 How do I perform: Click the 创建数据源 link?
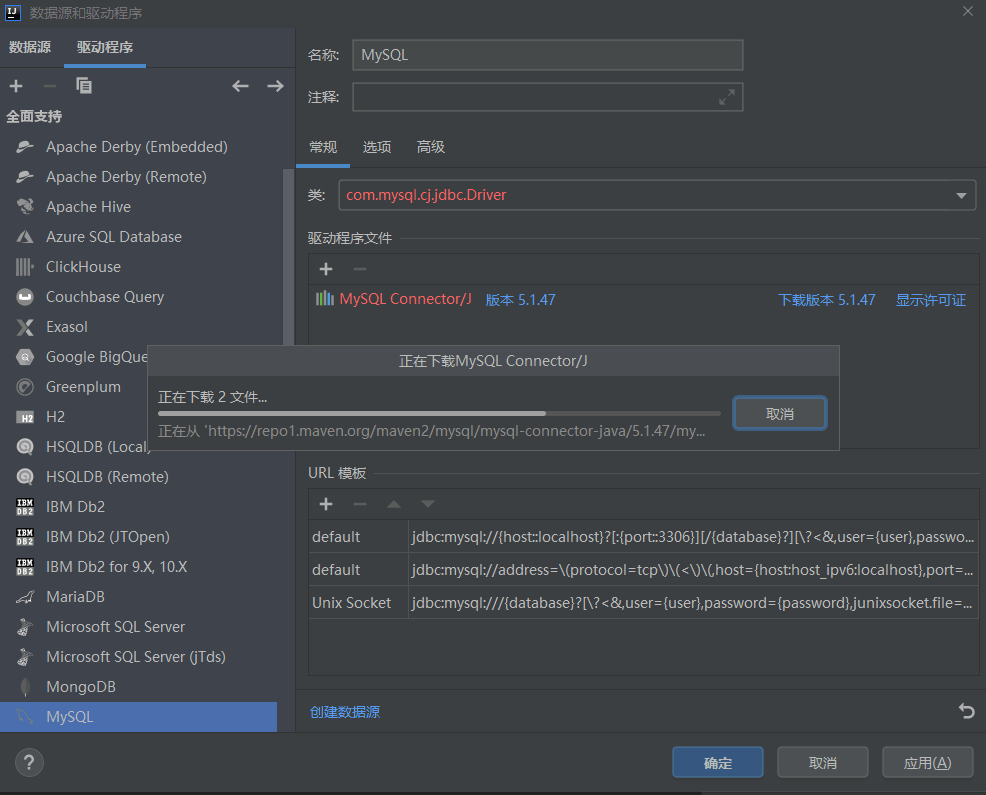point(344,711)
